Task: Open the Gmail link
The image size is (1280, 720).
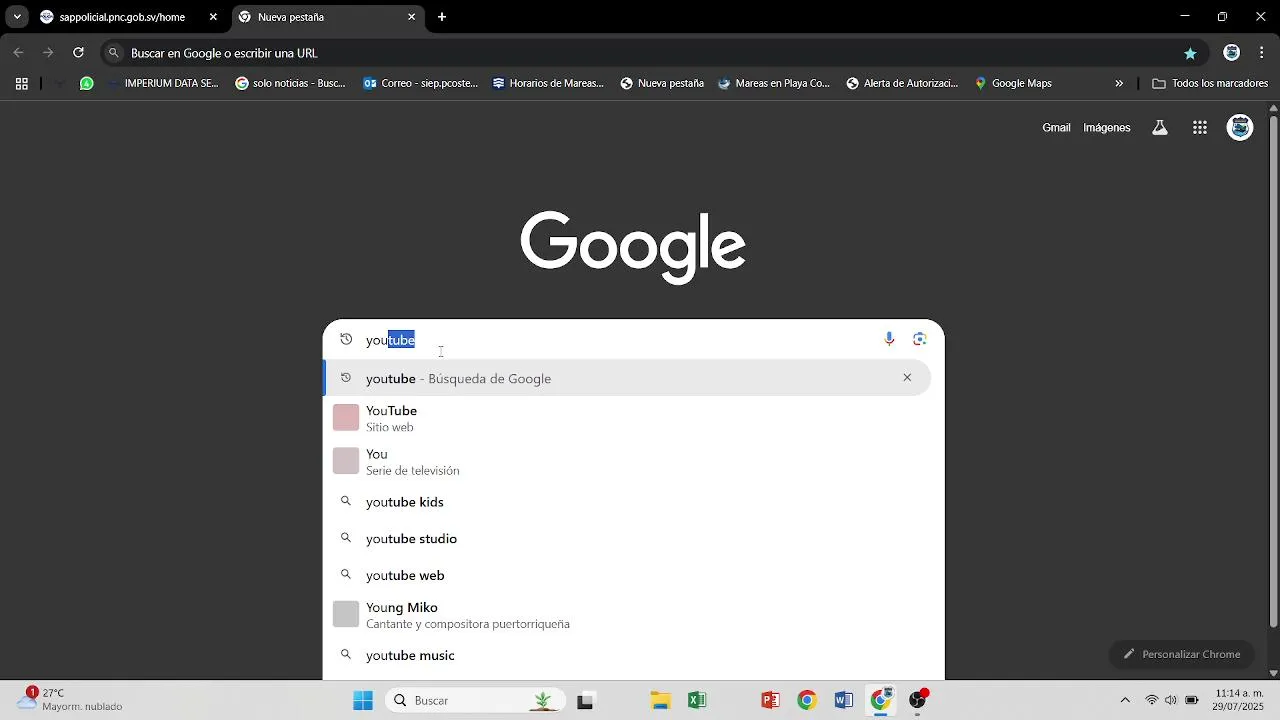Action: pos(1056,127)
